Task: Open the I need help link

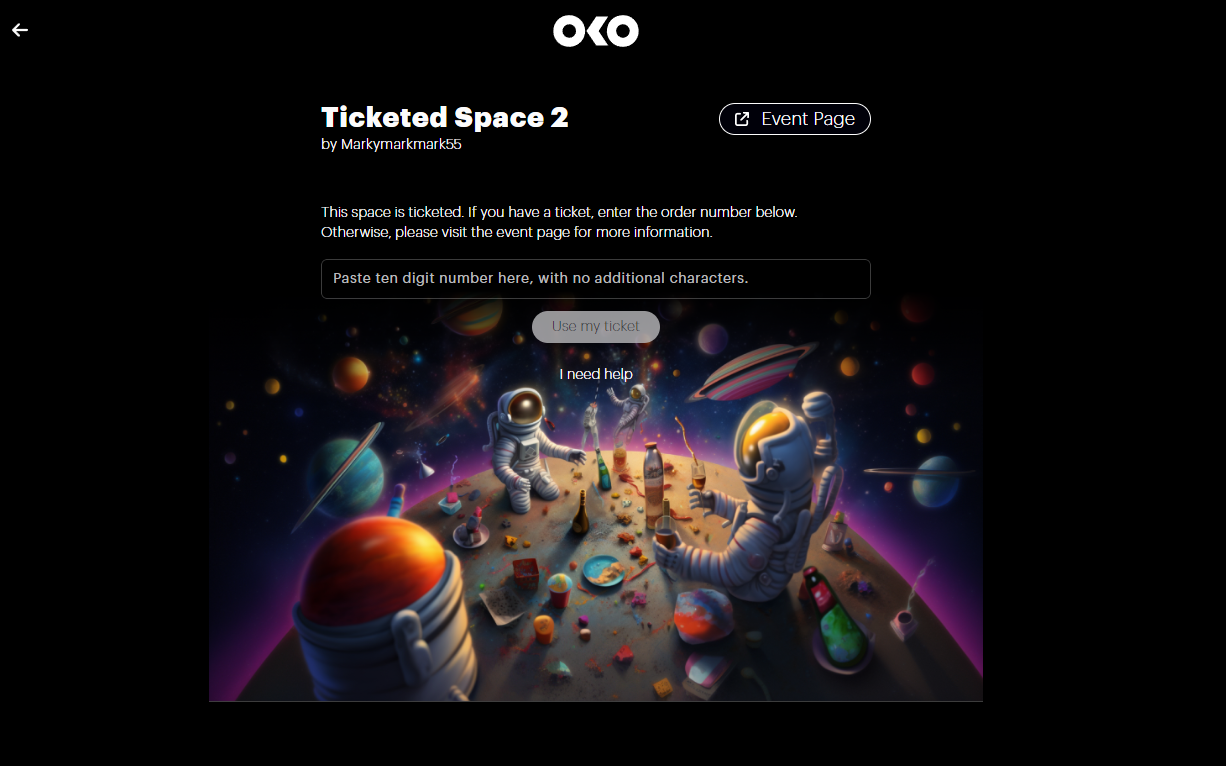Action: pyautogui.click(x=596, y=374)
